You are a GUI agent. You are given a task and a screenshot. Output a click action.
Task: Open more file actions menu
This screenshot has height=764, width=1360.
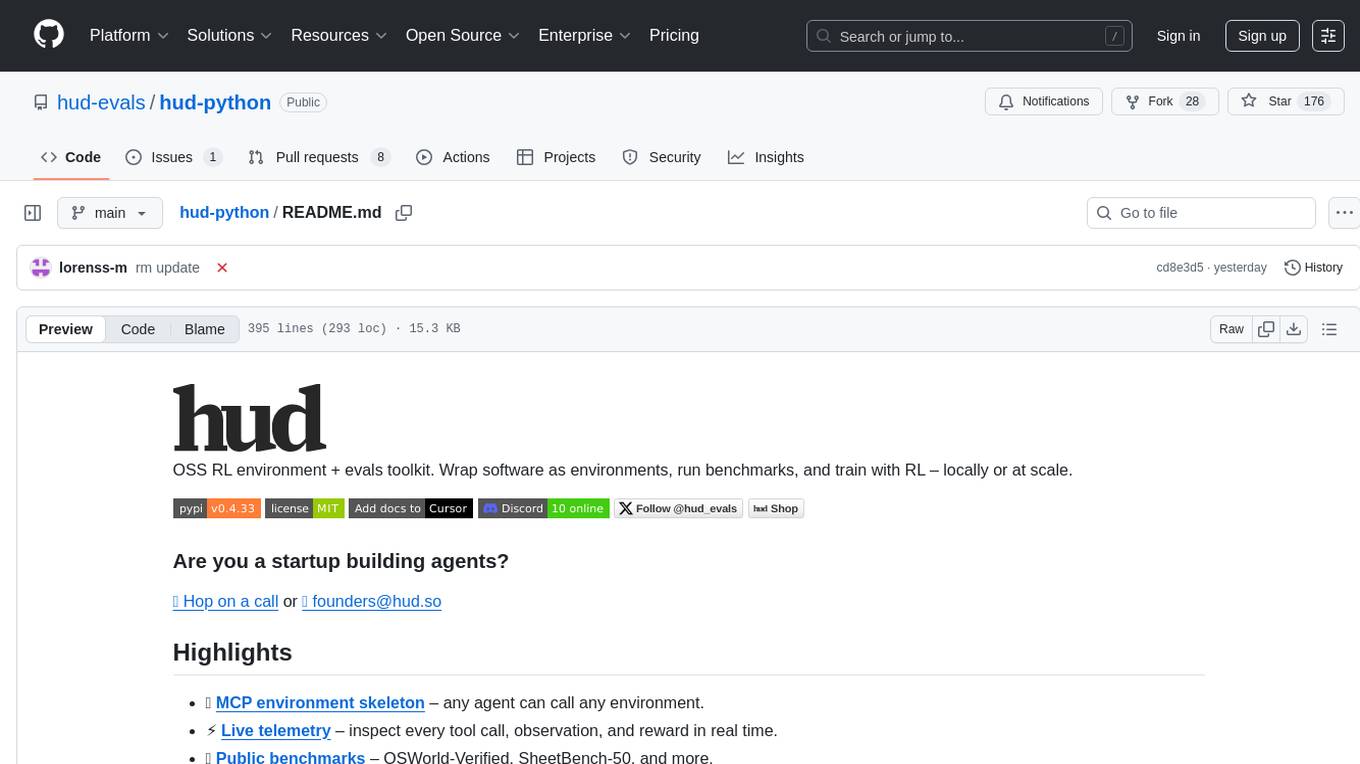1344,213
